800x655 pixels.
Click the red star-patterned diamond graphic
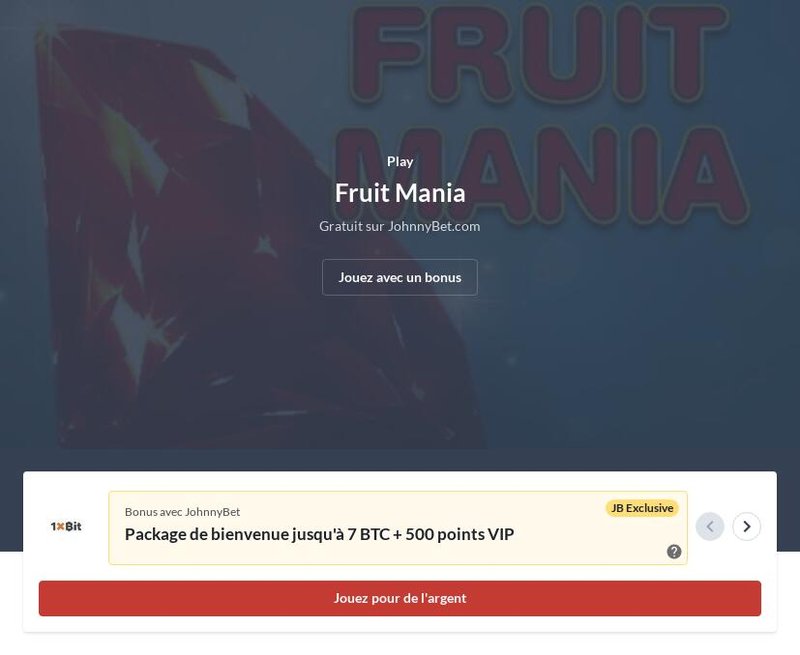point(200,250)
